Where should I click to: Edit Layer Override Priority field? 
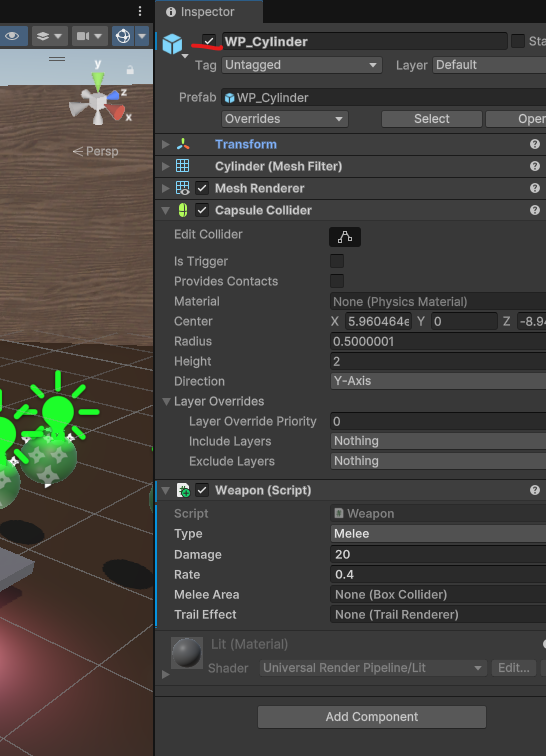pyautogui.click(x=438, y=422)
